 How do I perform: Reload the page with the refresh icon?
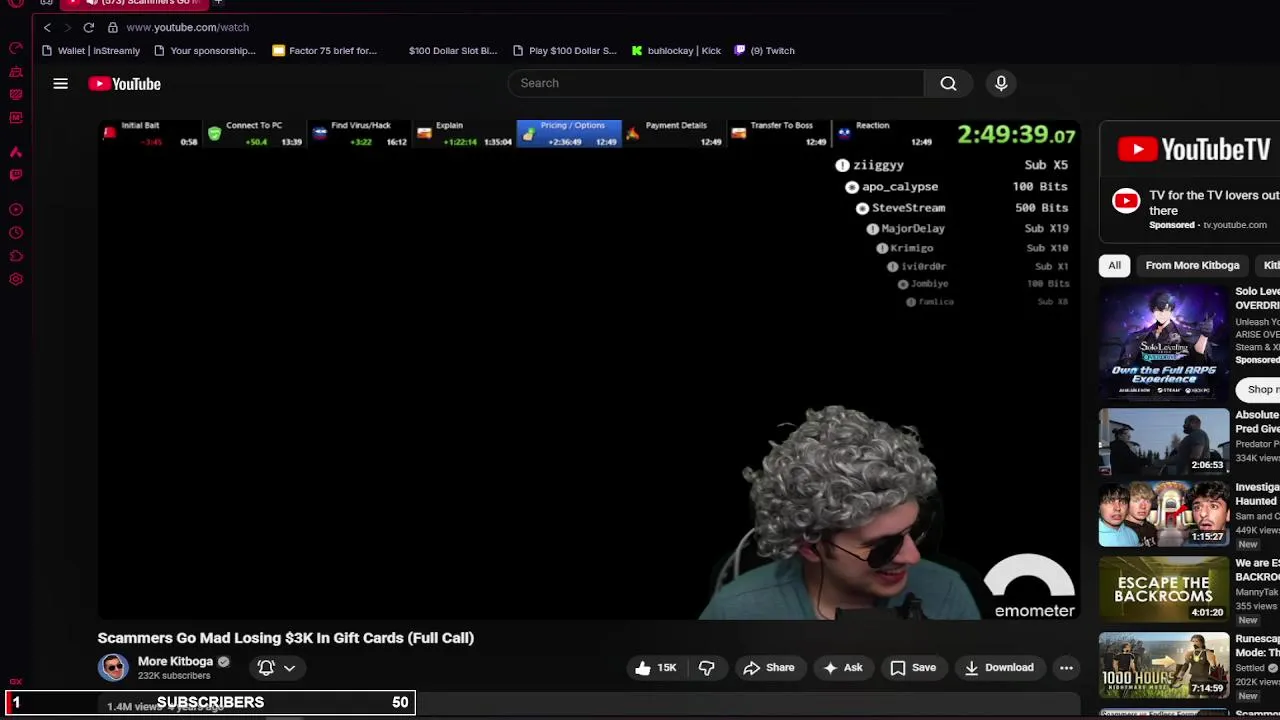tap(89, 27)
